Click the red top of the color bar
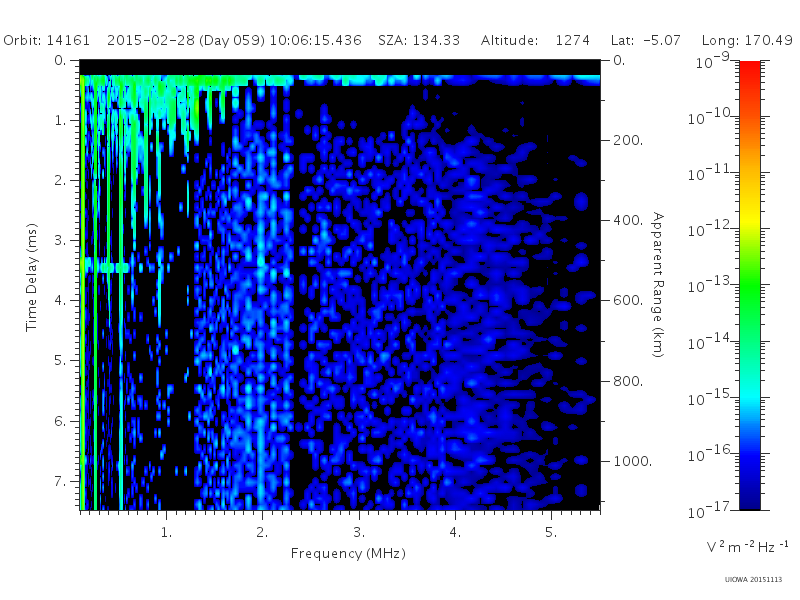Viewport: 800px width, 600px height. pyautogui.click(x=749, y=69)
